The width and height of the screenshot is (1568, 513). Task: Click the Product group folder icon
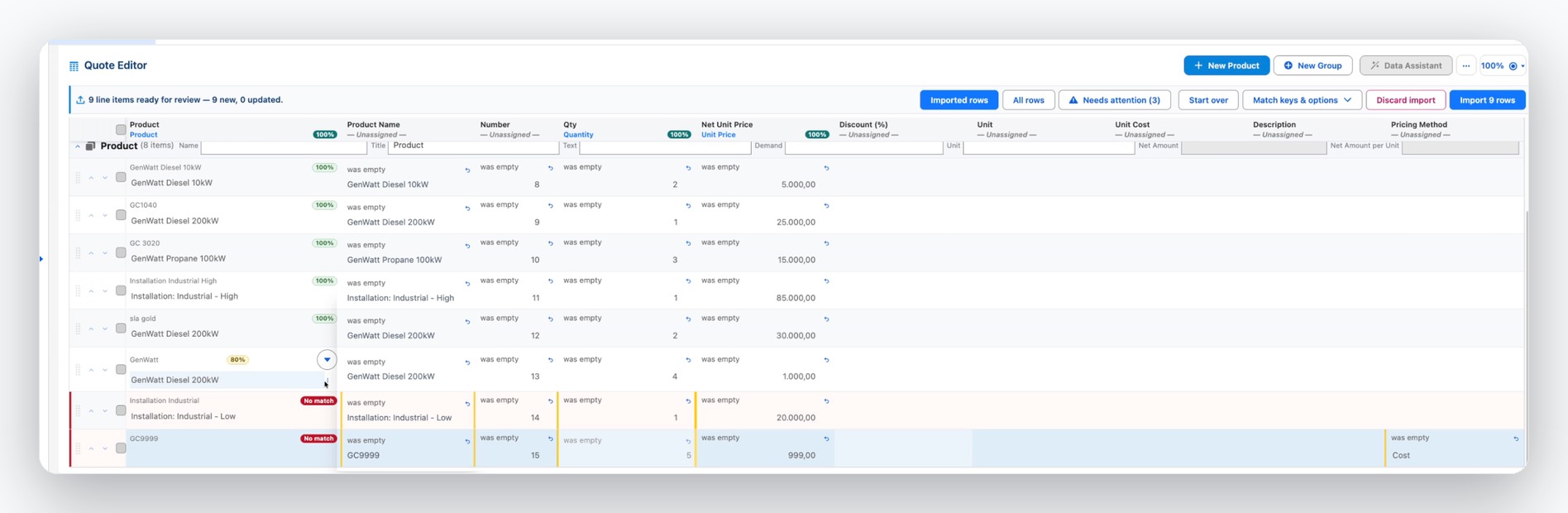91,146
